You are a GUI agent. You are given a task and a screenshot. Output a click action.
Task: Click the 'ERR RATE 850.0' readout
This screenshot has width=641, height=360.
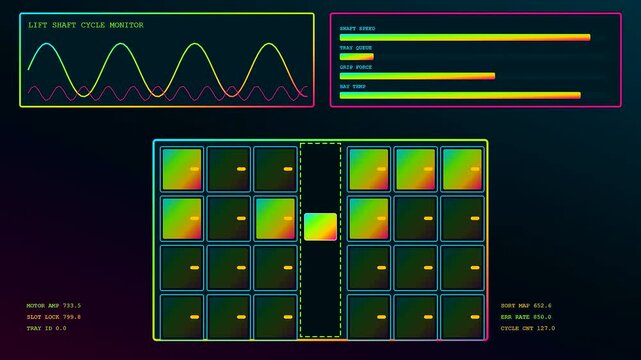(526, 317)
